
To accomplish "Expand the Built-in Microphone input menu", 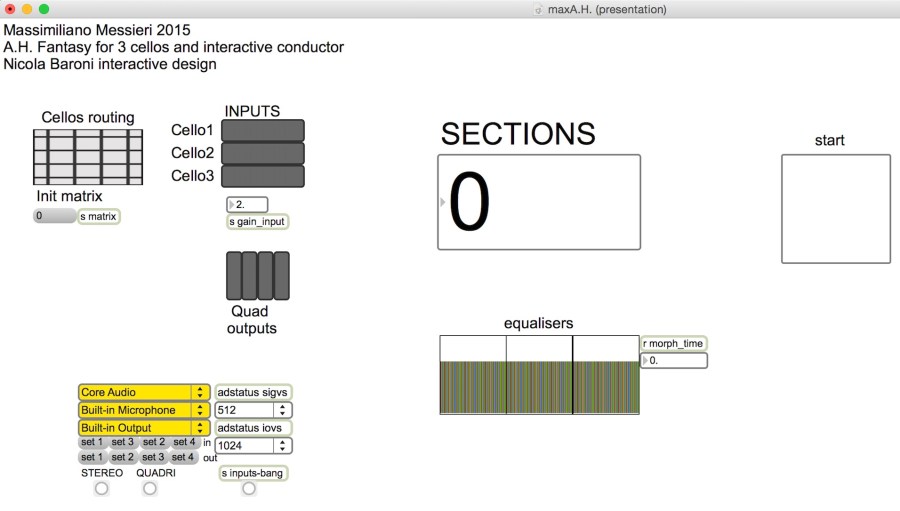I will click(x=144, y=410).
